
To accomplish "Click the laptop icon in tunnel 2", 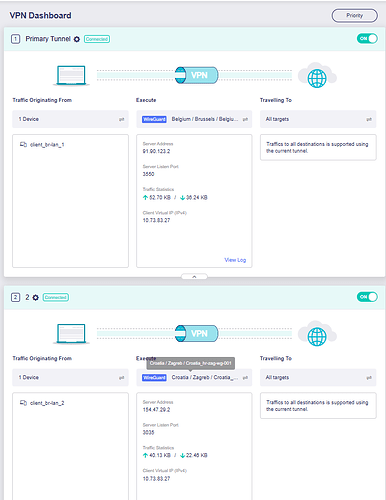I will pyautogui.click(x=71, y=334).
